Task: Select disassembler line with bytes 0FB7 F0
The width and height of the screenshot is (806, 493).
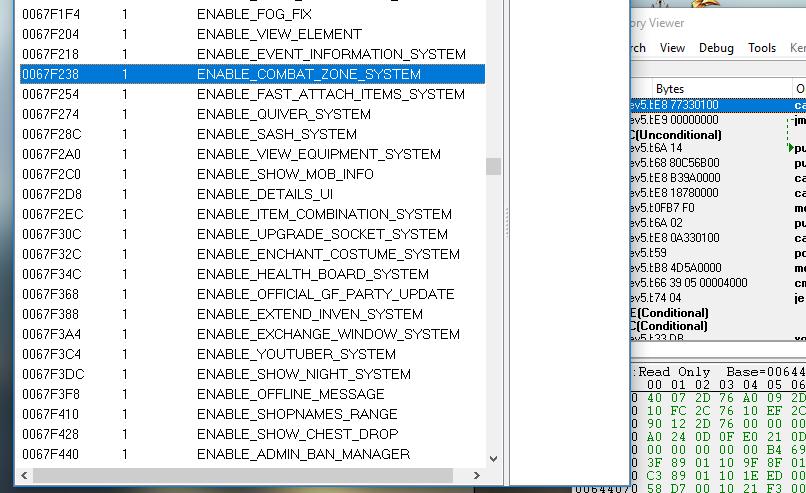Action: click(x=719, y=208)
